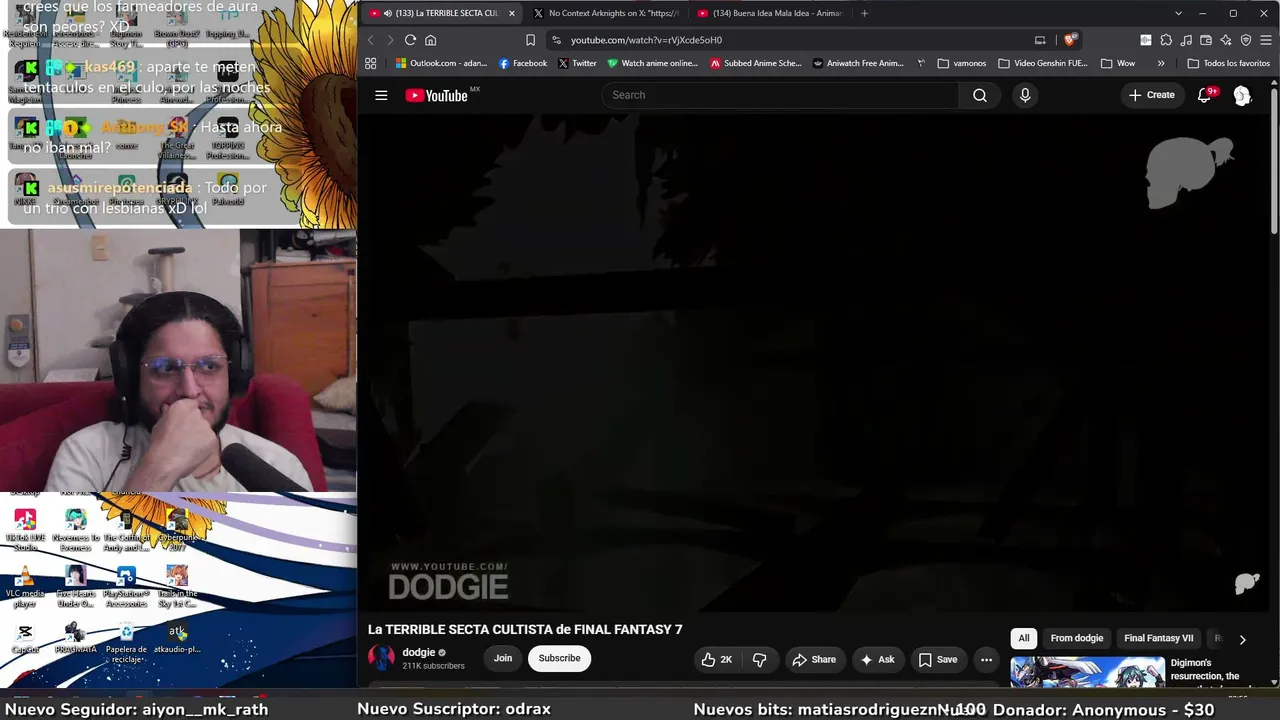Open Papelera de reciclaje on desktop
This screenshot has width=1280, height=720.
(x=126, y=642)
